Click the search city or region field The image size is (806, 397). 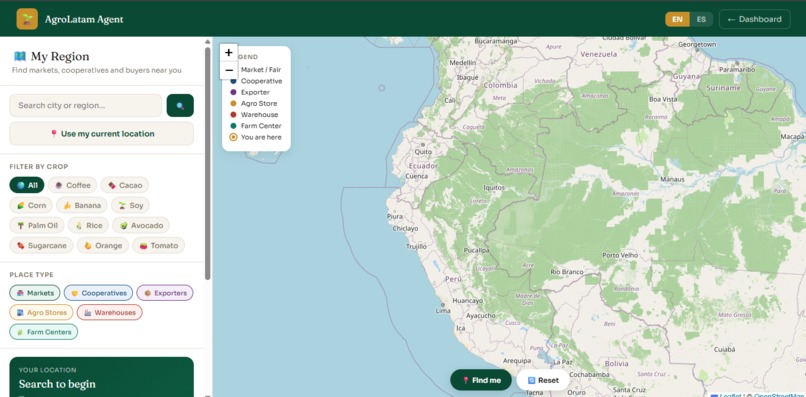85,105
